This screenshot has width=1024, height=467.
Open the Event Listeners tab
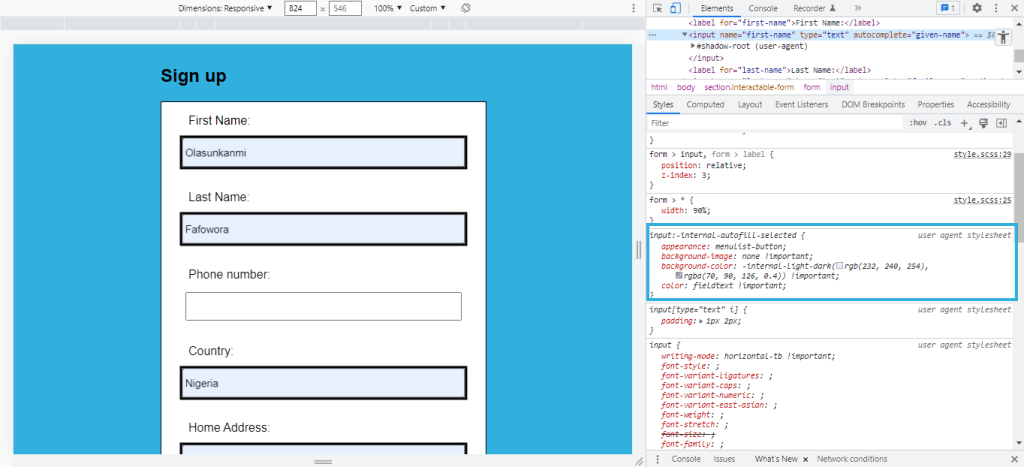(x=801, y=105)
